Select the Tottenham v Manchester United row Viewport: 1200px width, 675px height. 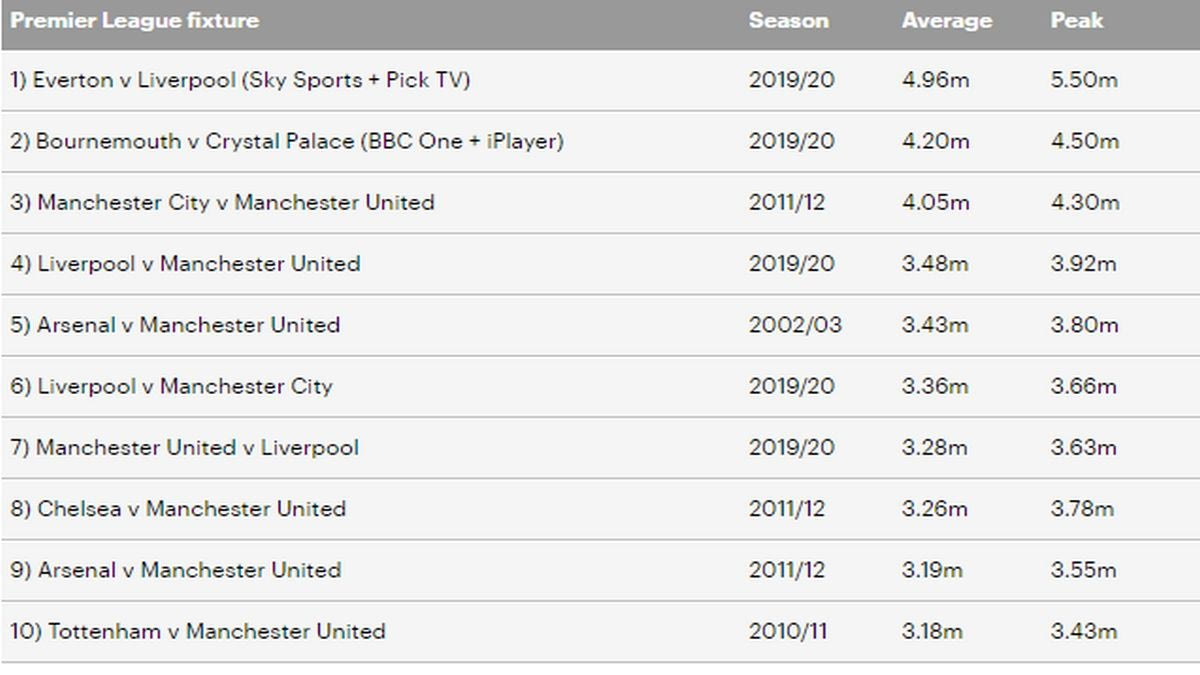pos(198,631)
